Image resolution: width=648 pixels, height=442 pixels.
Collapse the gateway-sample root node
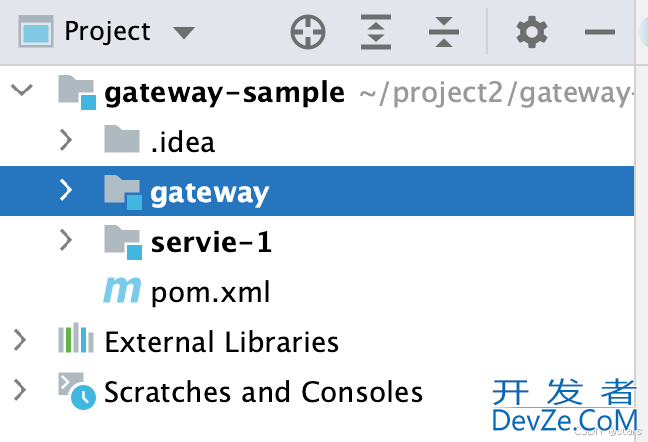pos(21,90)
